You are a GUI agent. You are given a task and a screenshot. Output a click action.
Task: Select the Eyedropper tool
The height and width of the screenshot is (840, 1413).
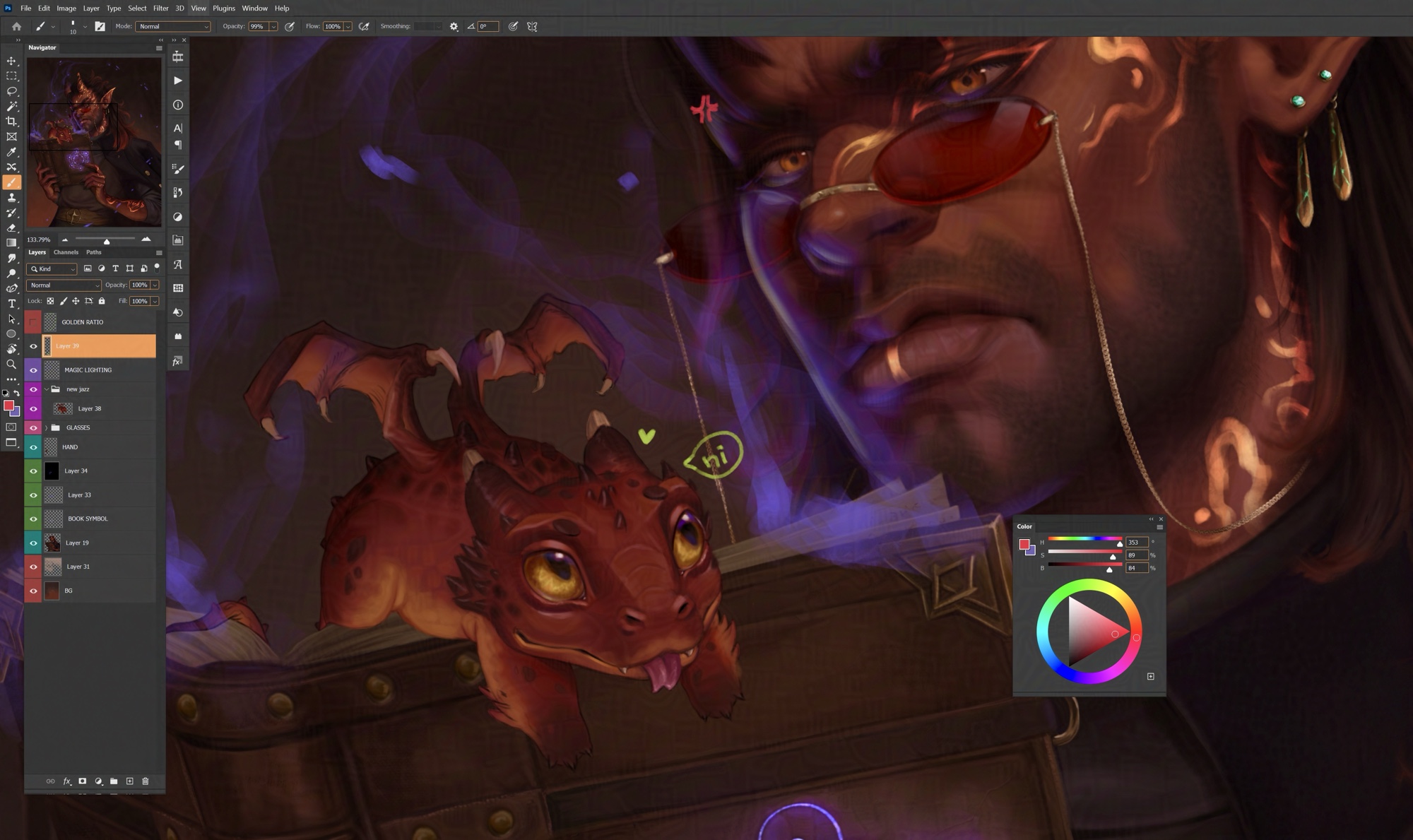click(11, 152)
